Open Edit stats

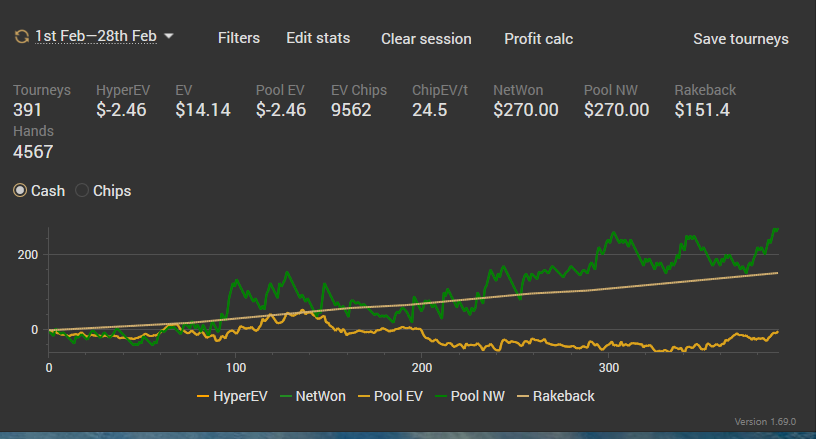pyautogui.click(x=318, y=38)
